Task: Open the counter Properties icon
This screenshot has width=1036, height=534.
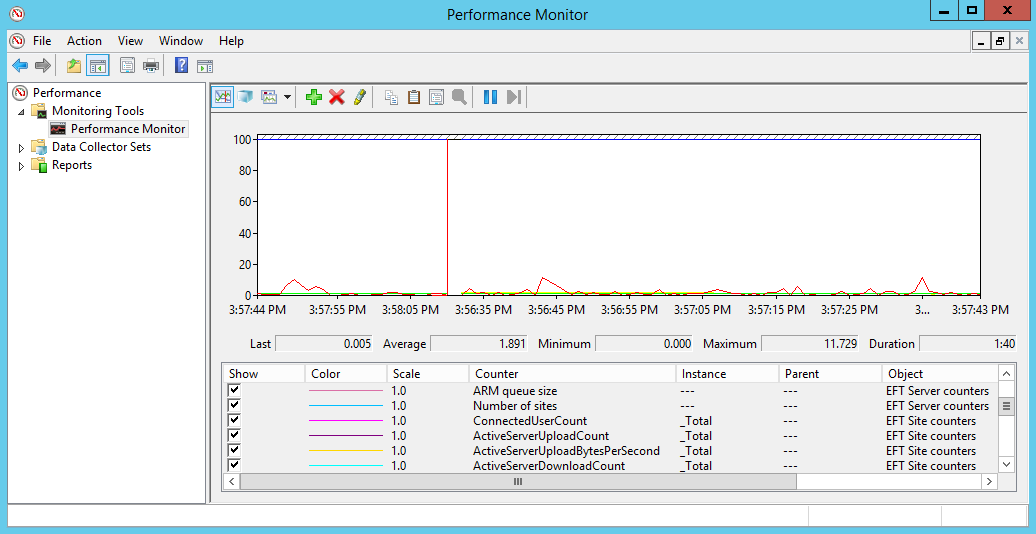Action: click(436, 97)
